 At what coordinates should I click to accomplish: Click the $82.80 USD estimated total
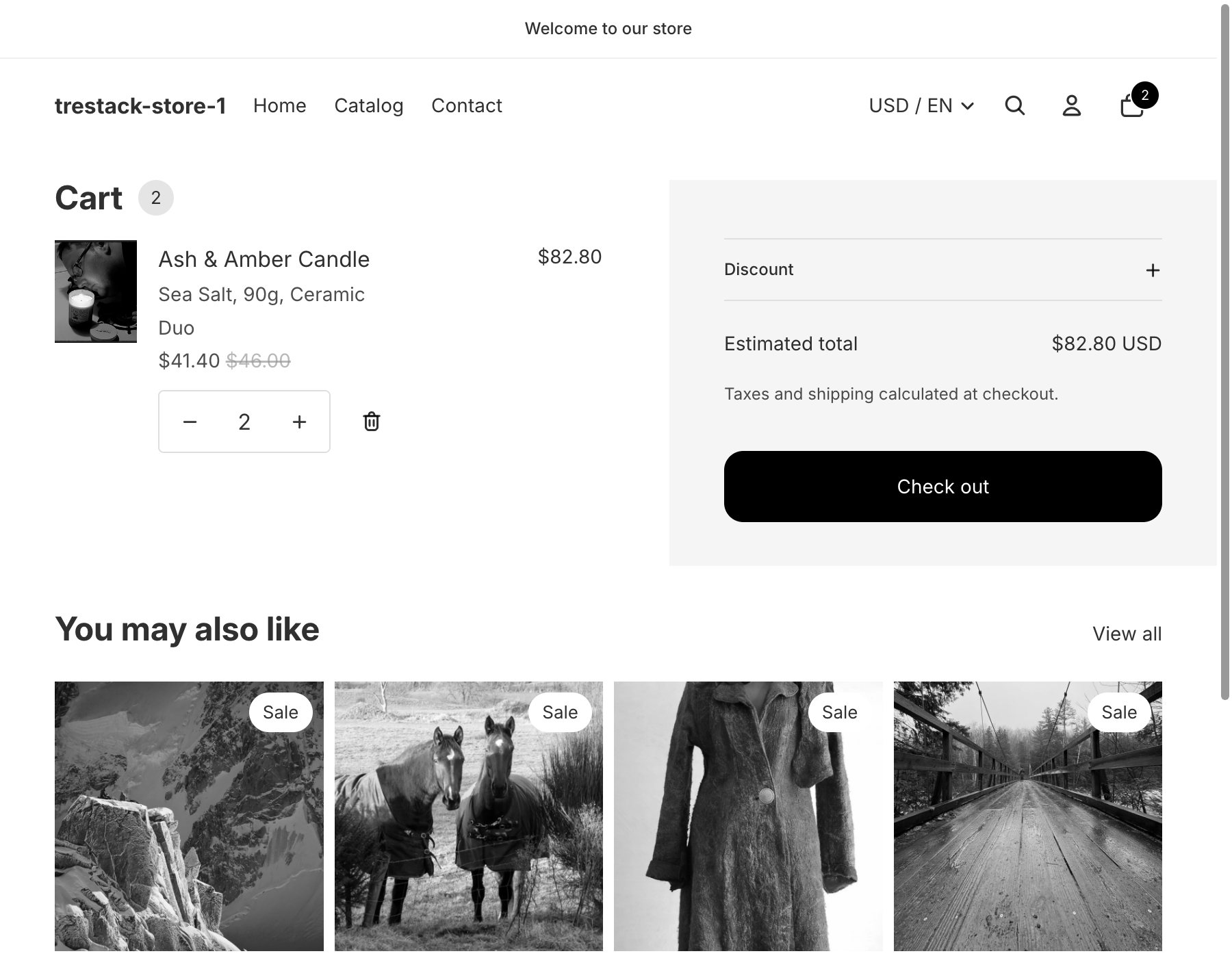point(1106,344)
